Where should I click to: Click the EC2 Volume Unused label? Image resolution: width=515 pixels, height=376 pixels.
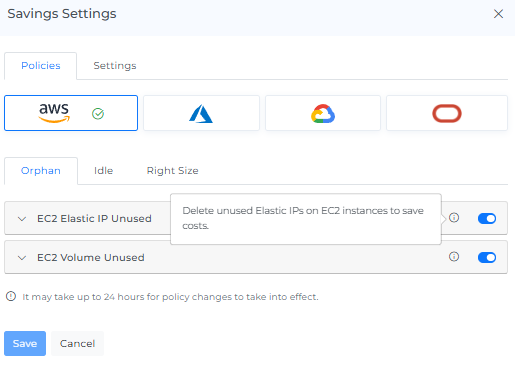[91, 258]
